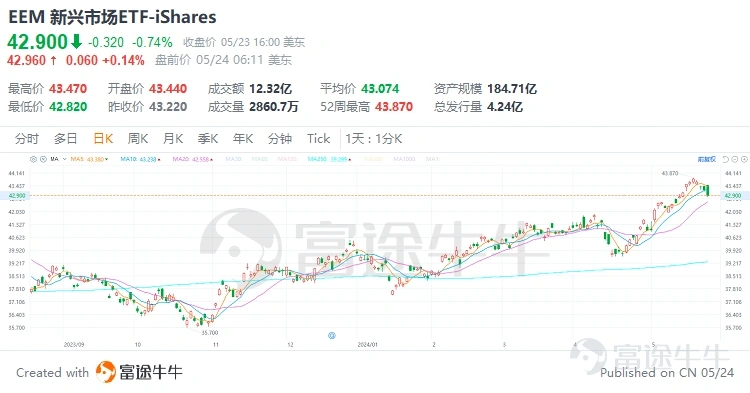Open the 1天 : 1分K interval selector
The image size is (750, 393).
pos(374,139)
